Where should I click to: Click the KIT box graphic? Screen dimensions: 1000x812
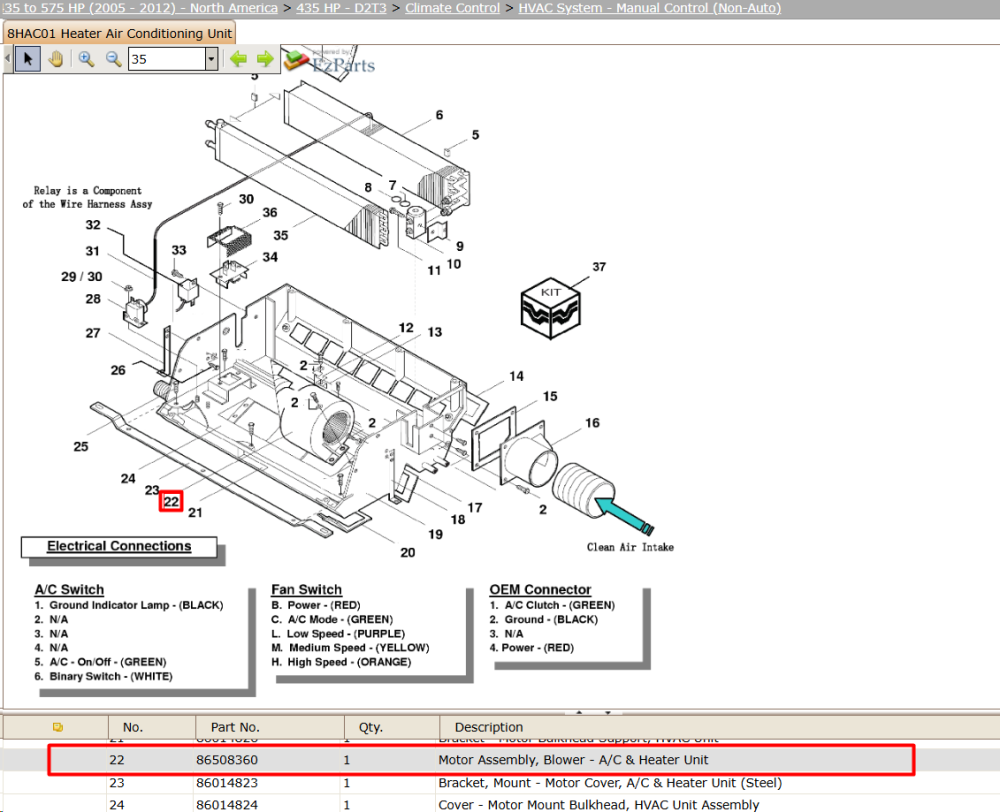click(550, 308)
